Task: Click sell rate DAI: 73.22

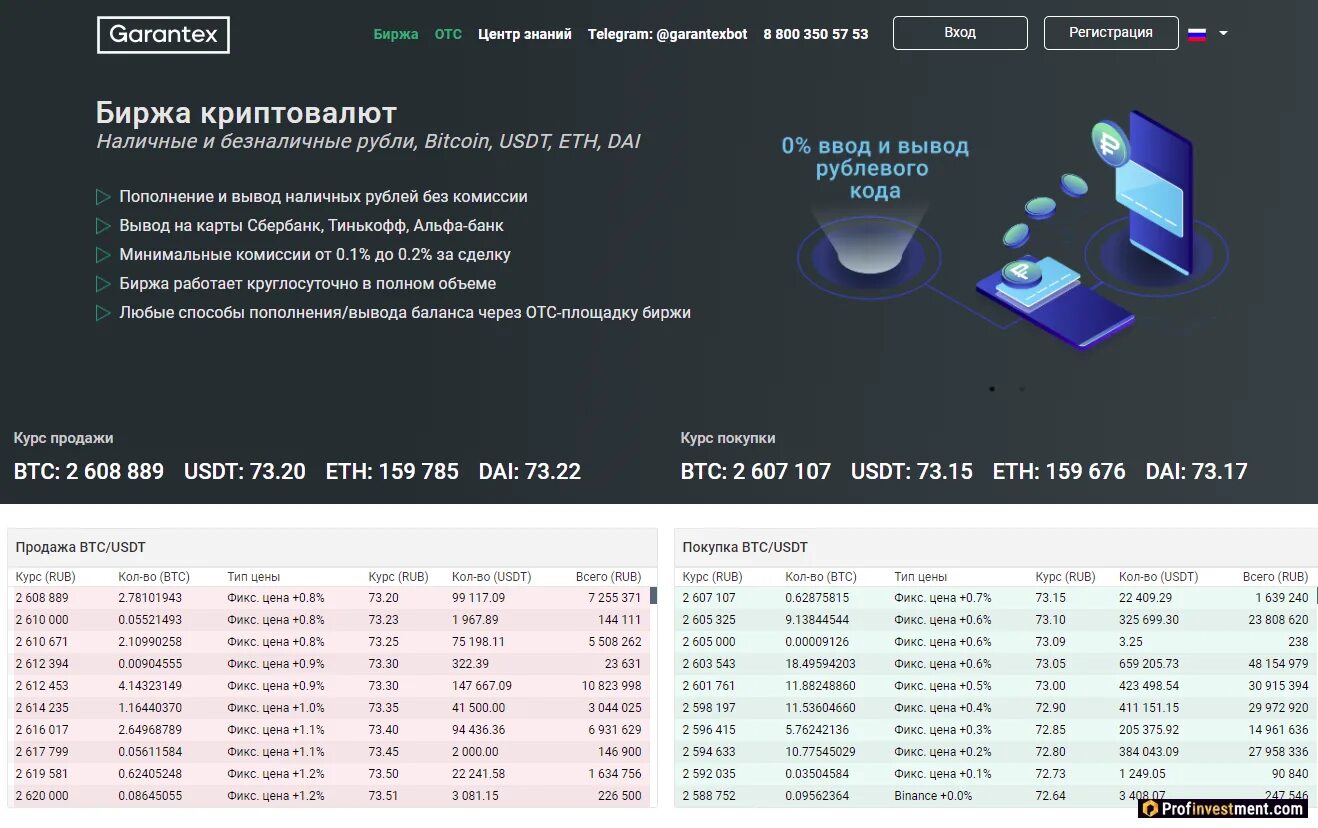Action: click(x=530, y=471)
